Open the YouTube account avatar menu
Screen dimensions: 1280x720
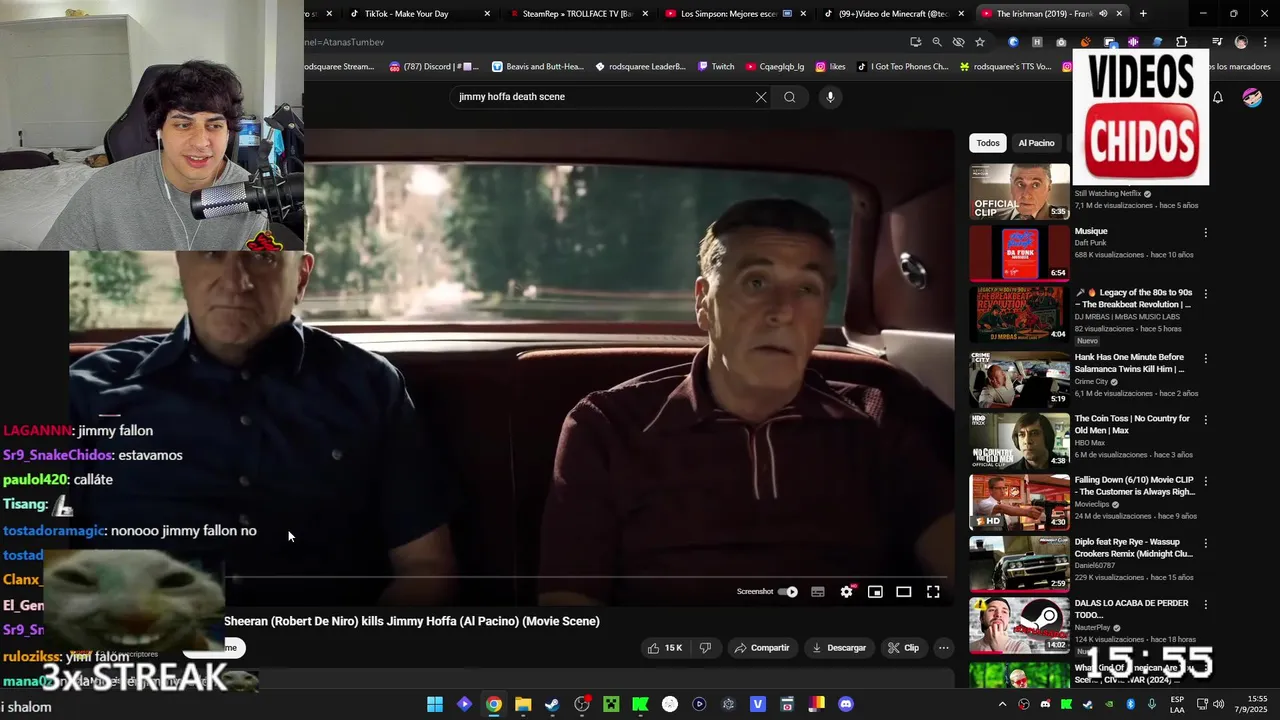[1252, 97]
